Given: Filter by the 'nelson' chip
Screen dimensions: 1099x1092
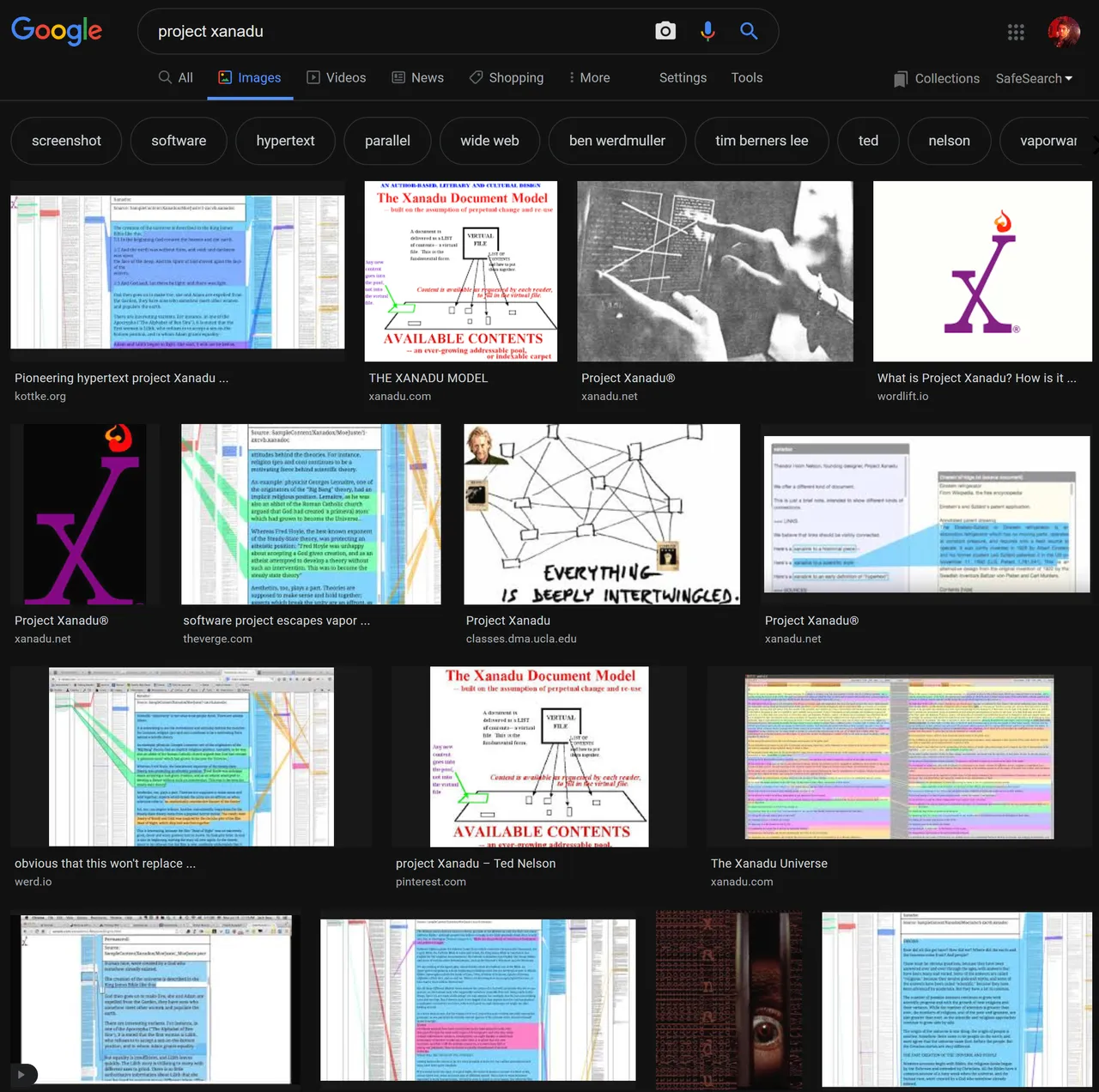Looking at the screenshot, I should pos(949,141).
